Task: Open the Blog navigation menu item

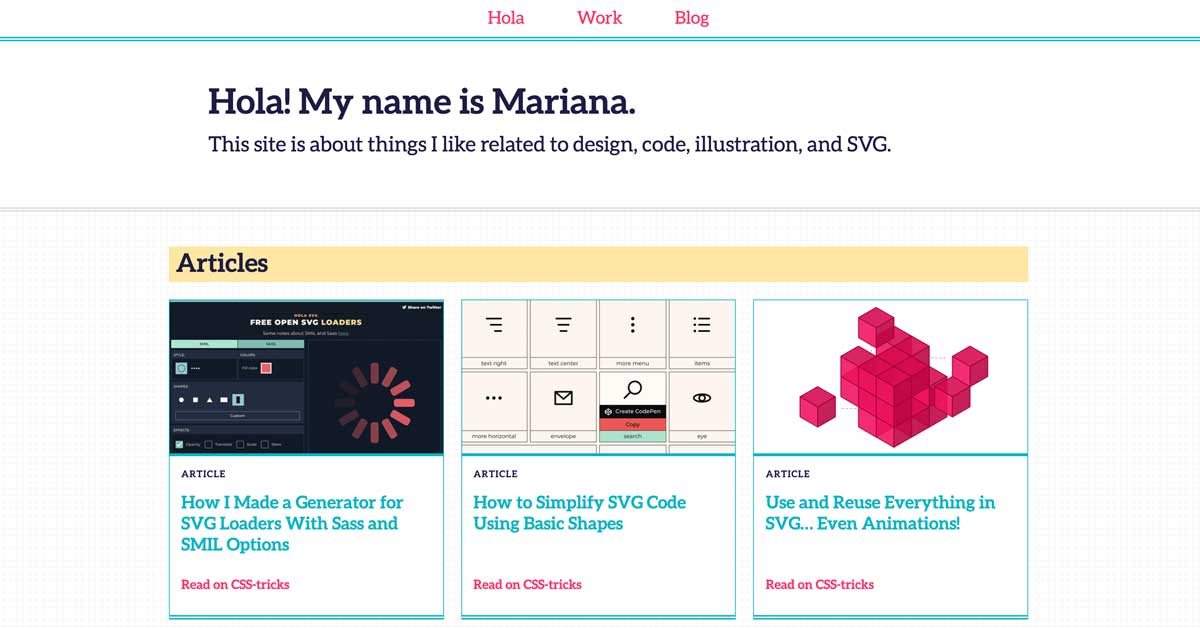Action: [691, 17]
